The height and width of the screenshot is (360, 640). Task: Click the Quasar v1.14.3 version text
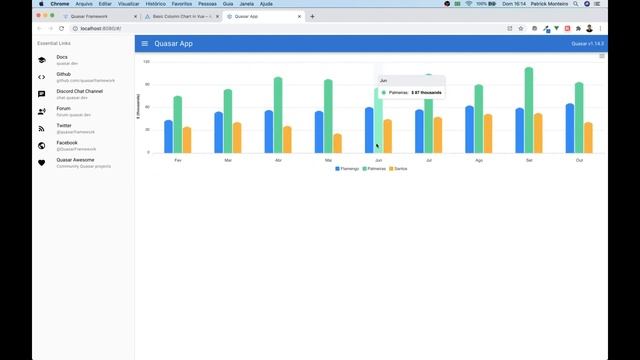pos(587,44)
